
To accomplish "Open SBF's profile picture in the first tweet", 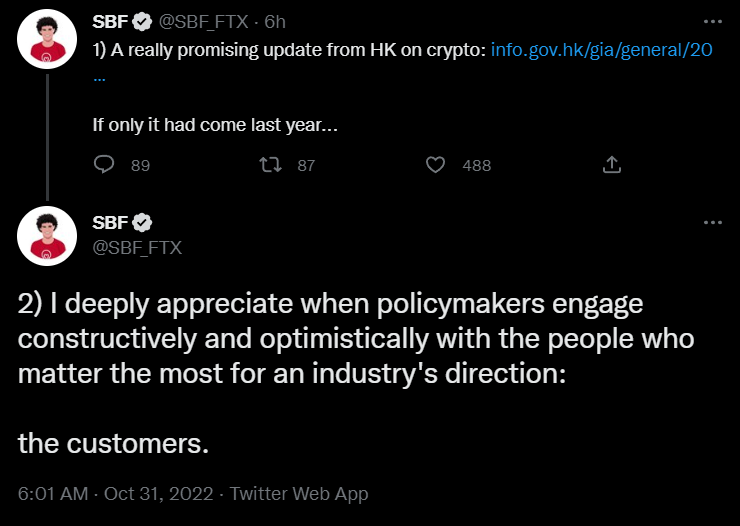I will [x=48, y=40].
